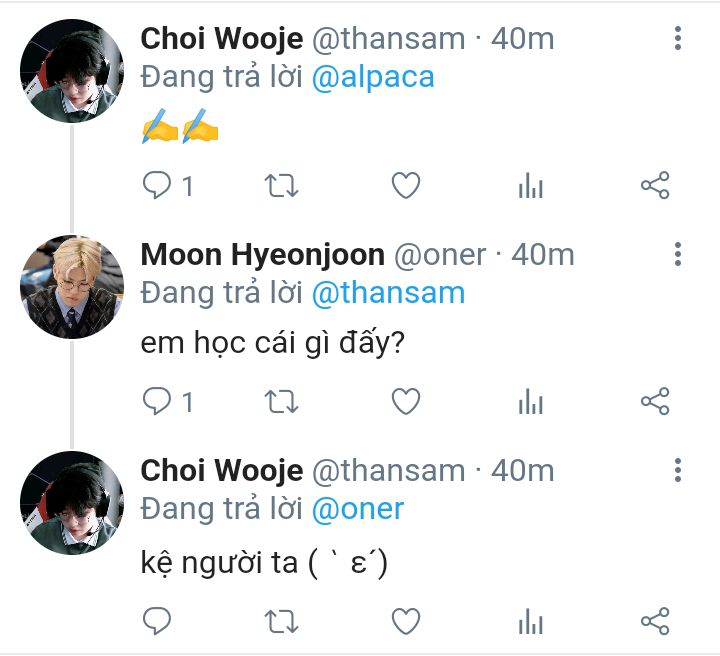Retweet Choi Wooje's writing-hand emoji tweet
Viewport: 720px width, 656px height.
[x=281, y=185]
